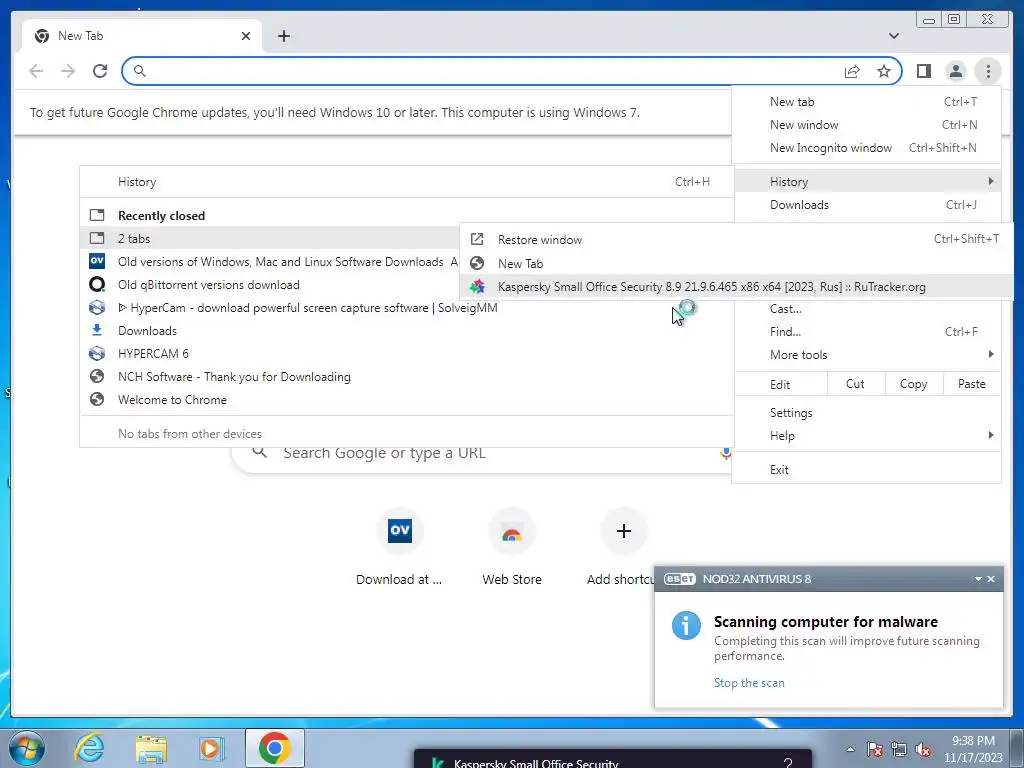Image resolution: width=1024 pixels, height=768 pixels.
Task: Select New Tab in restore submenu
Action: click(736, 263)
